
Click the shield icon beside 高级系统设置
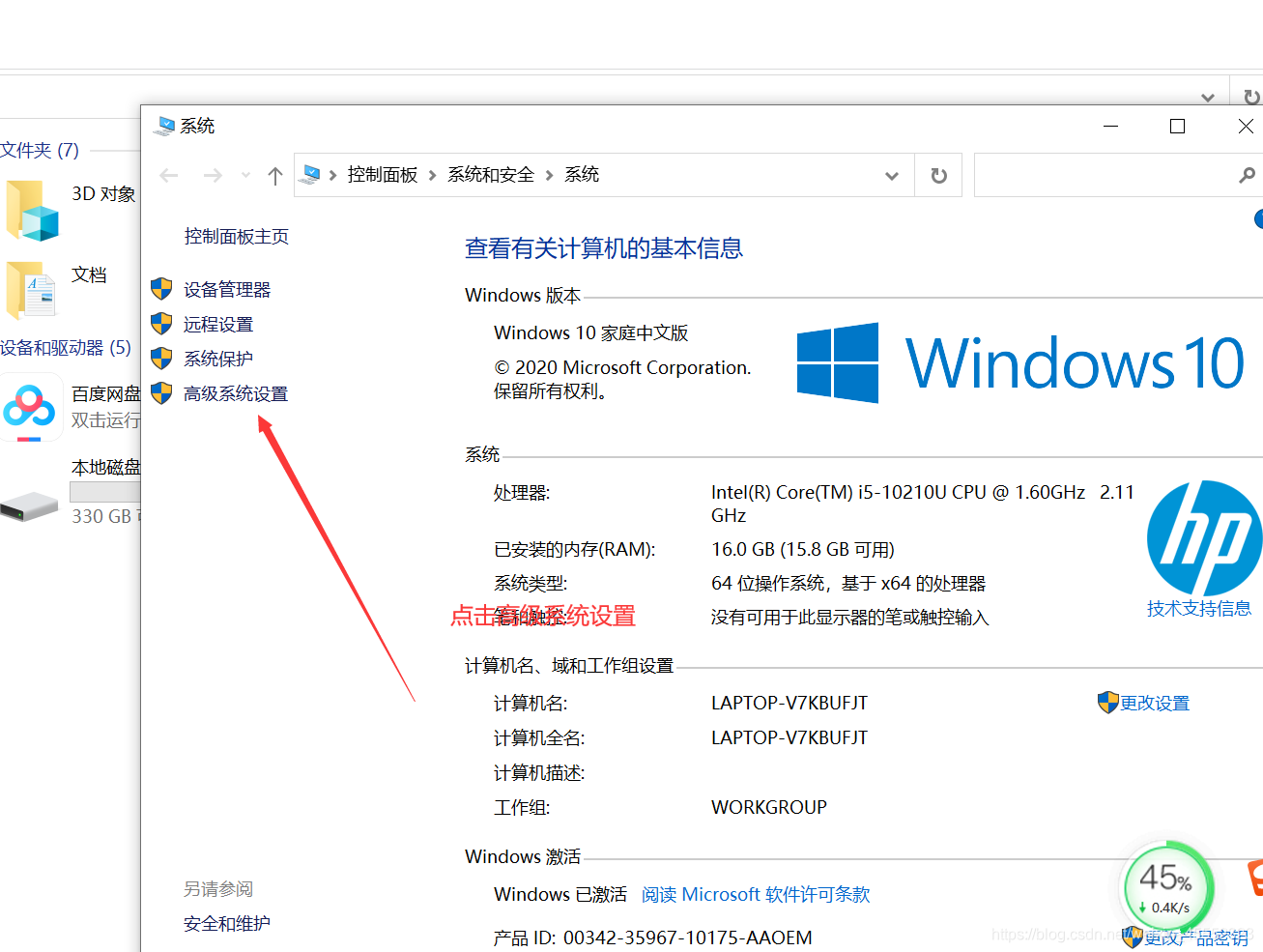pos(161,393)
